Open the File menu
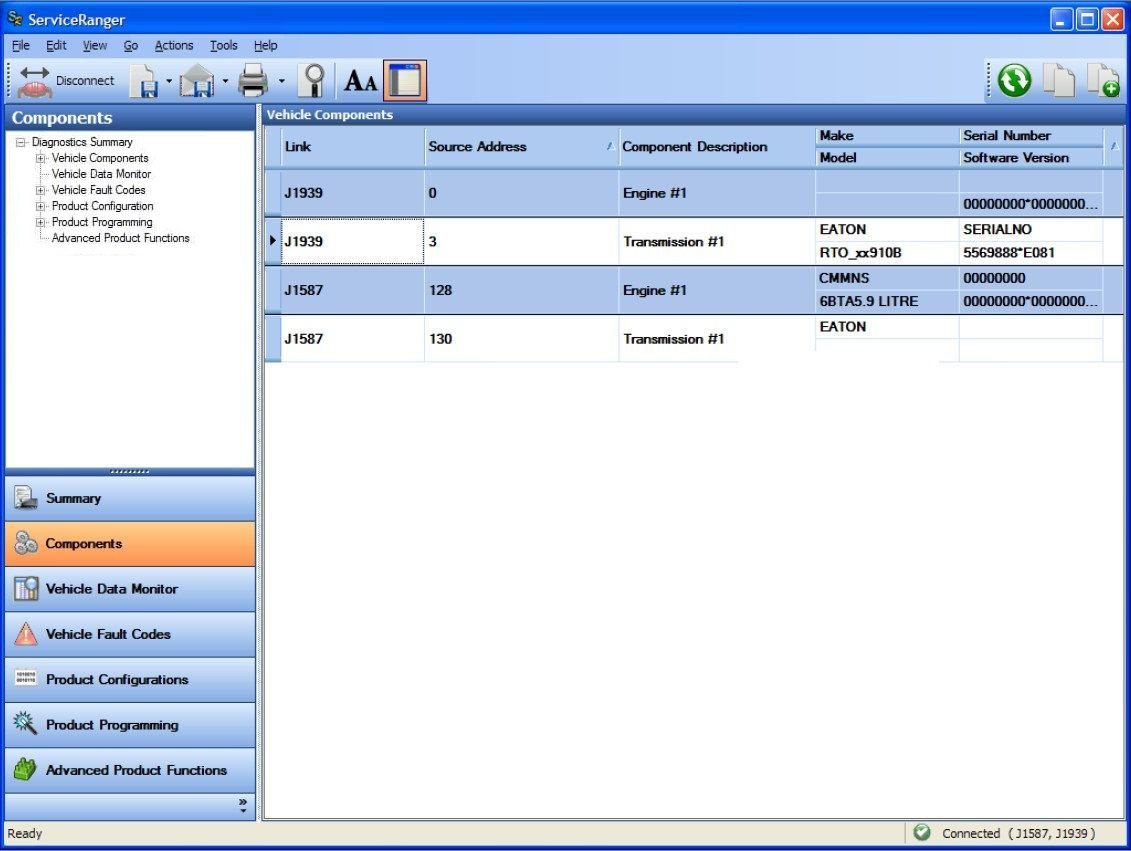 pos(21,45)
